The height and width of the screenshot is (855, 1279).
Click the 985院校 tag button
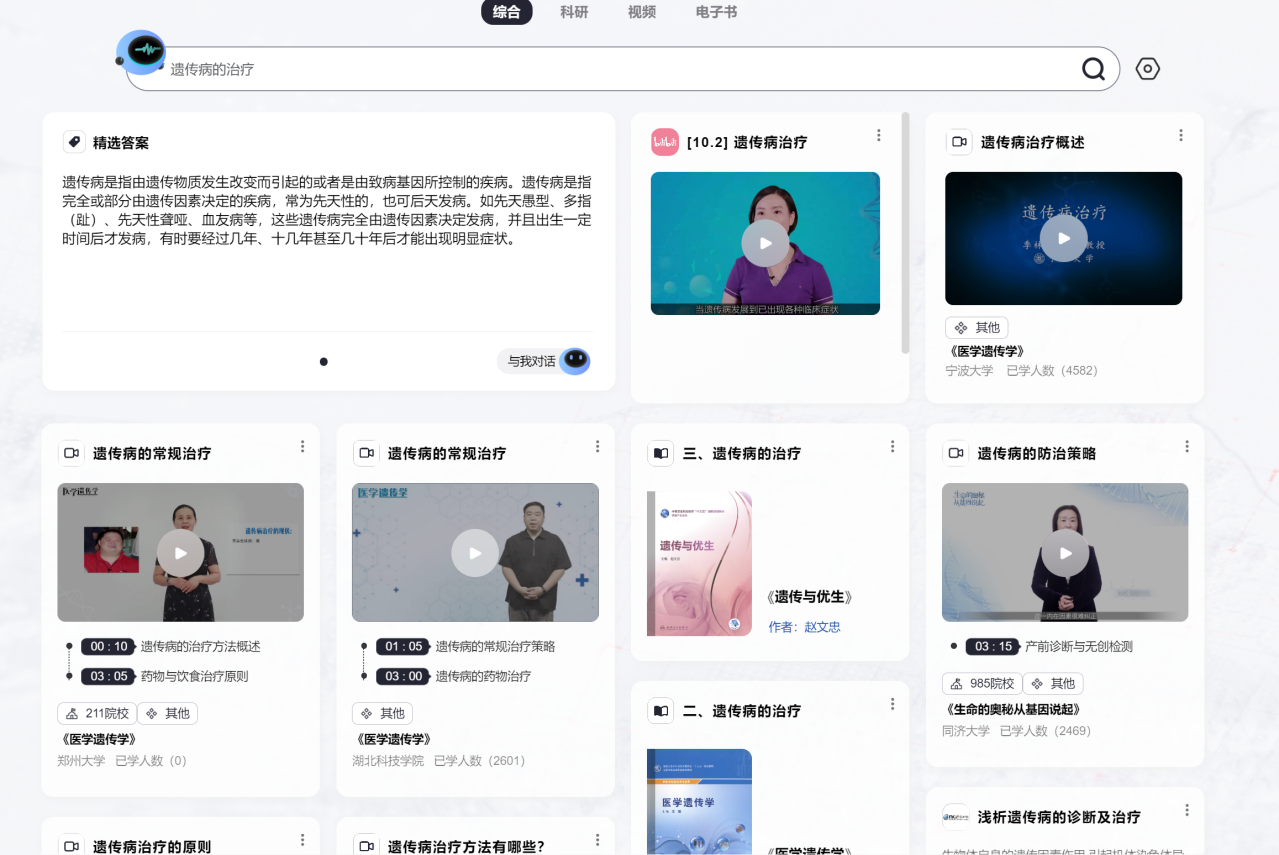click(x=982, y=683)
